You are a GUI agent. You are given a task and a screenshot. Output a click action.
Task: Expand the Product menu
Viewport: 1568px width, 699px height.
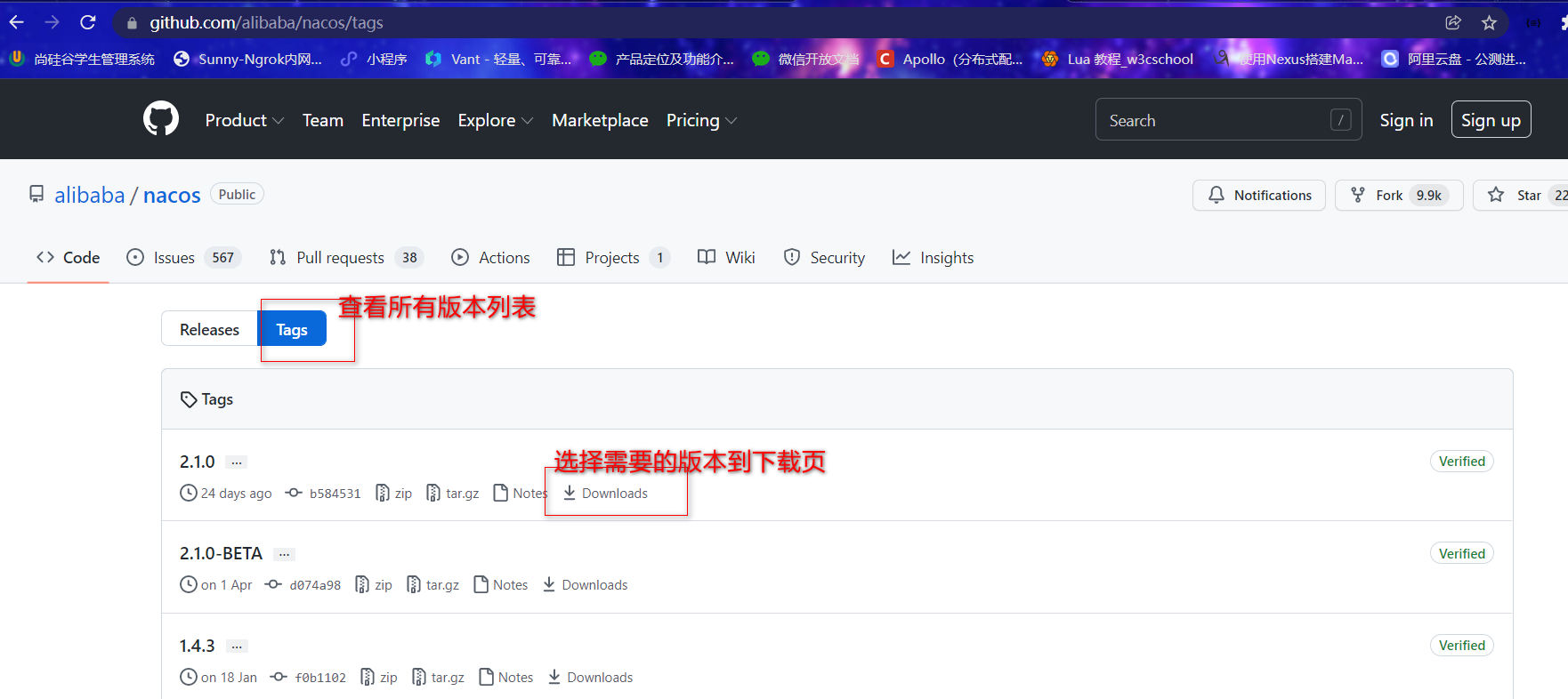point(245,120)
